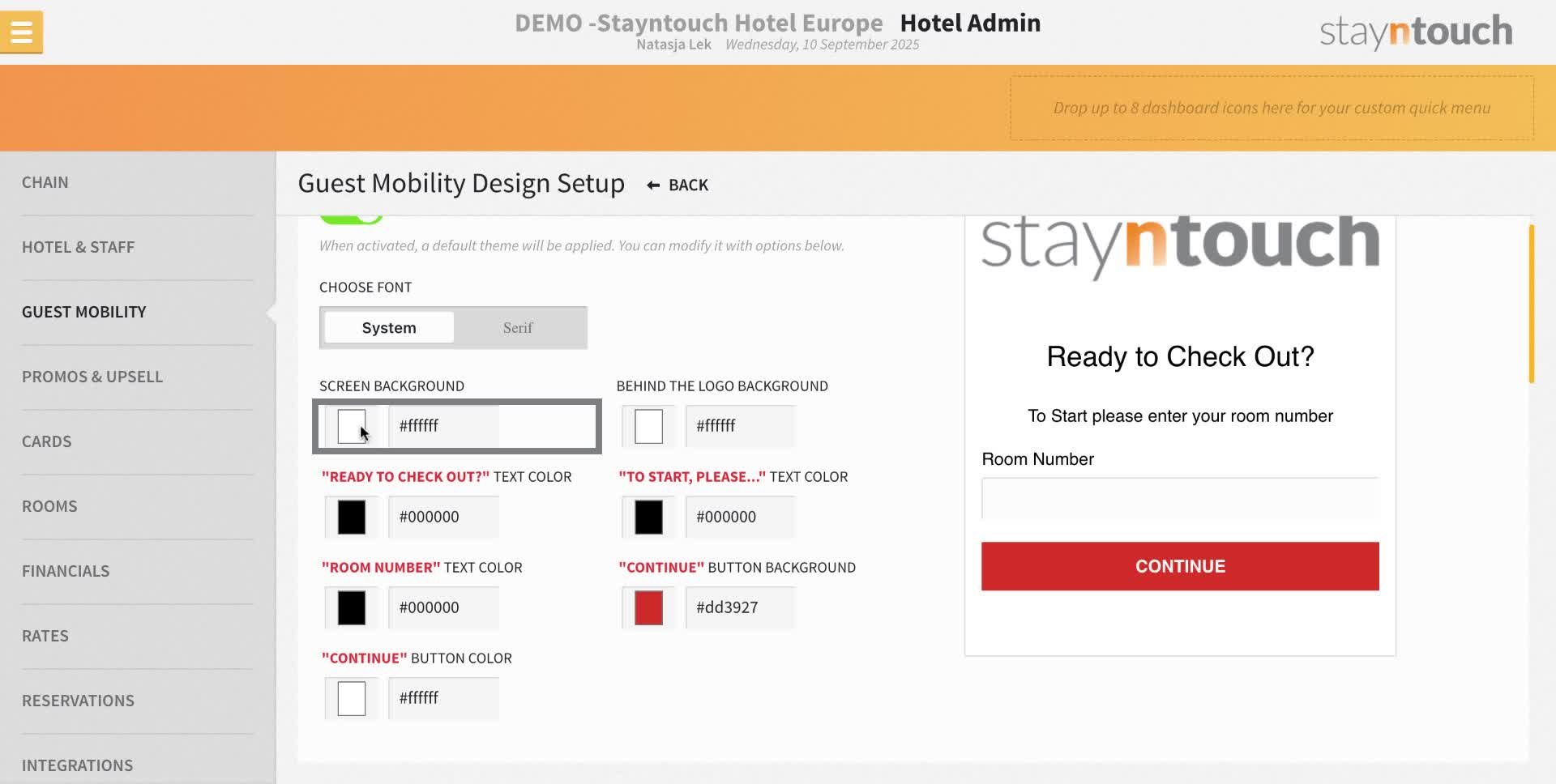1556x784 pixels.
Task: Open the Financials section
Action: [x=138, y=572]
